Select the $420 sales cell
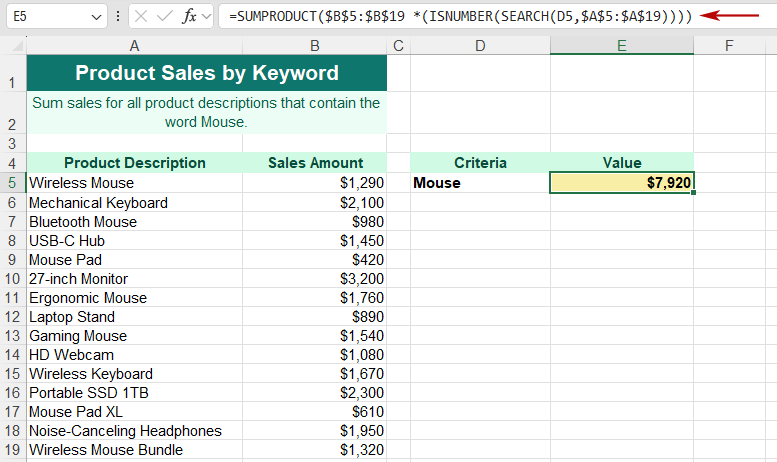The width and height of the screenshot is (777, 462). coord(315,260)
